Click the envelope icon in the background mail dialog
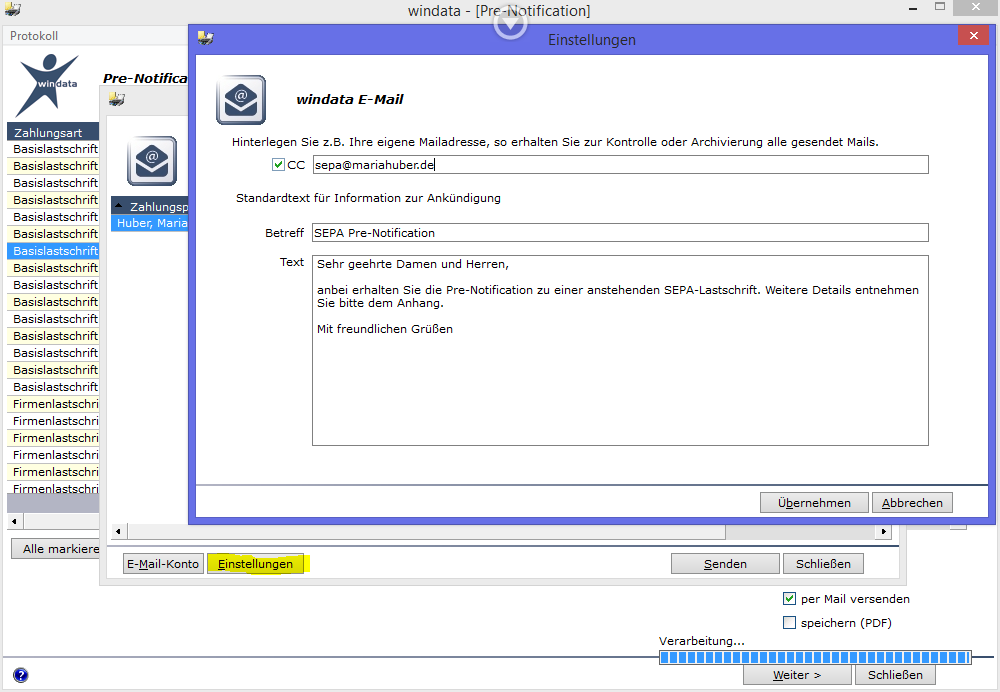Viewport: 1000px width, 692px height. tap(152, 161)
